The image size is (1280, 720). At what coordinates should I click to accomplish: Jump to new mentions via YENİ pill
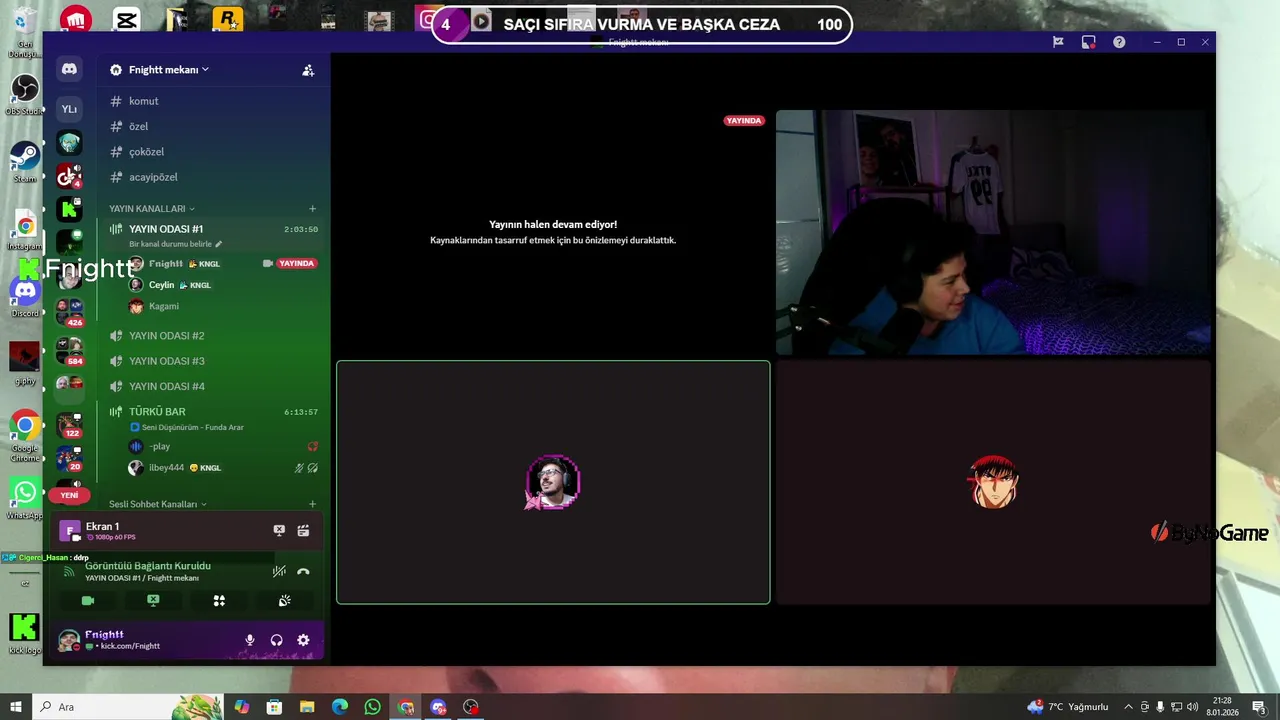(x=69, y=495)
